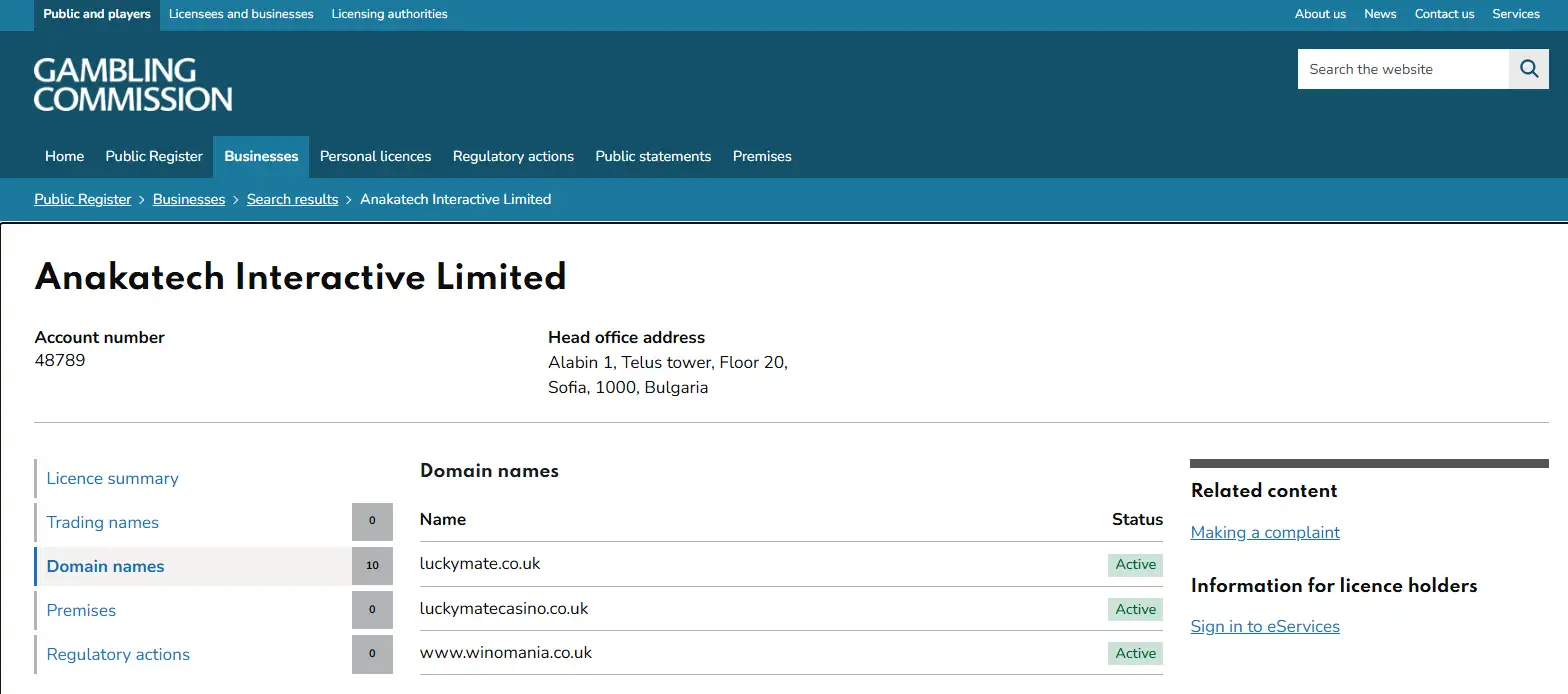The width and height of the screenshot is (1568, 694).
Task: Select Domain names side menu item
Action: pyautogui.click(x=105, y=566)
